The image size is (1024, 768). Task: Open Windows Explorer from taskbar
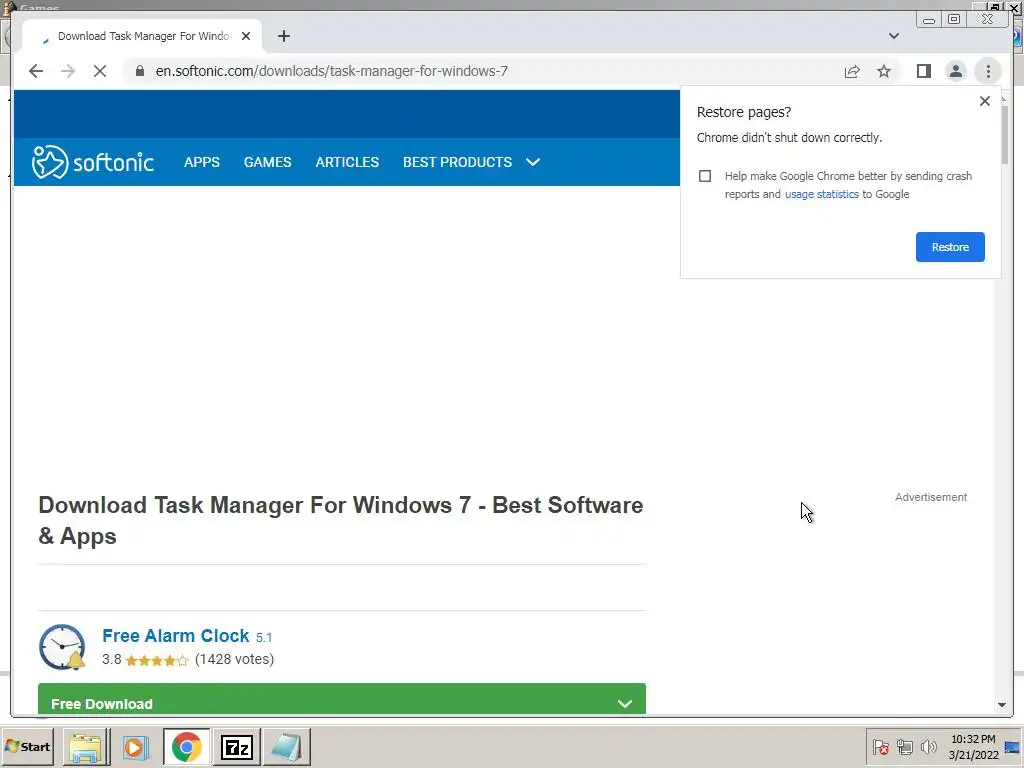pos(86,747)
